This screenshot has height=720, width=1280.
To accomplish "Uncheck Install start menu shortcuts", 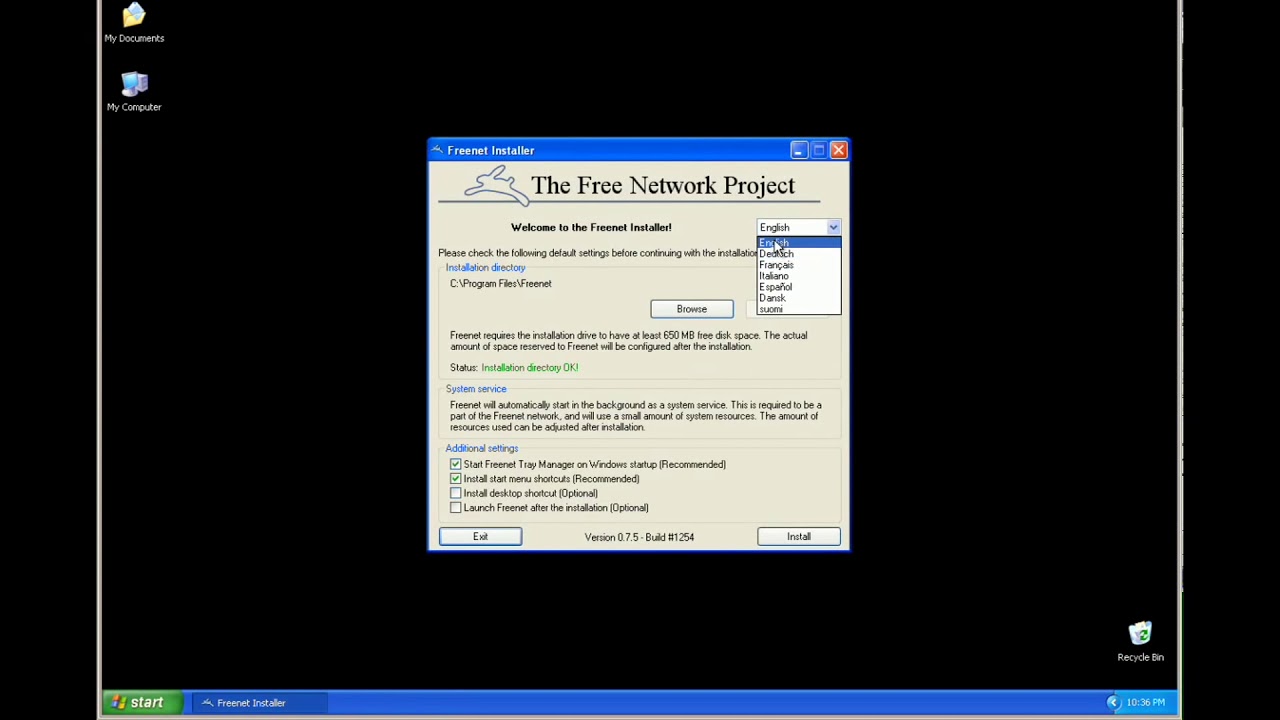I will pos(456,479).
